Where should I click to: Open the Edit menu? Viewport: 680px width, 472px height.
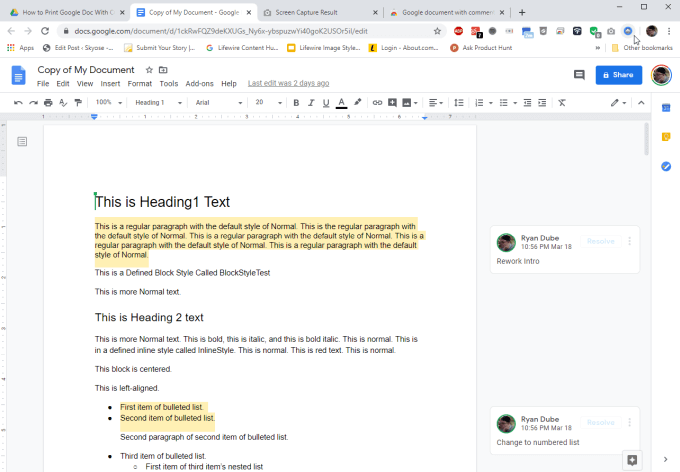[x=63, y=84]
